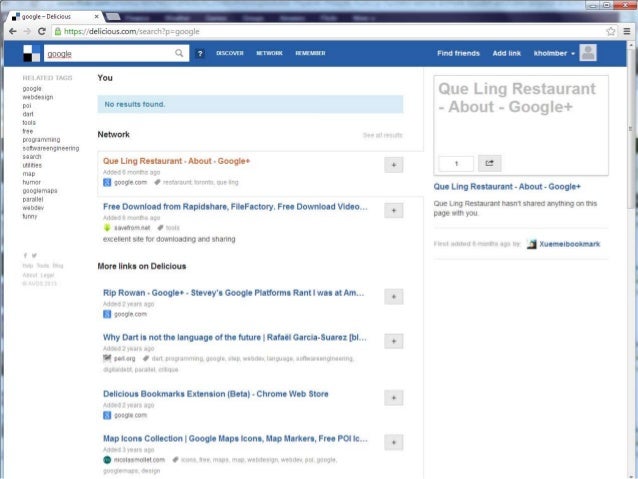Add Rip Rowan Google+ link plus

click(x=393, y=297)
